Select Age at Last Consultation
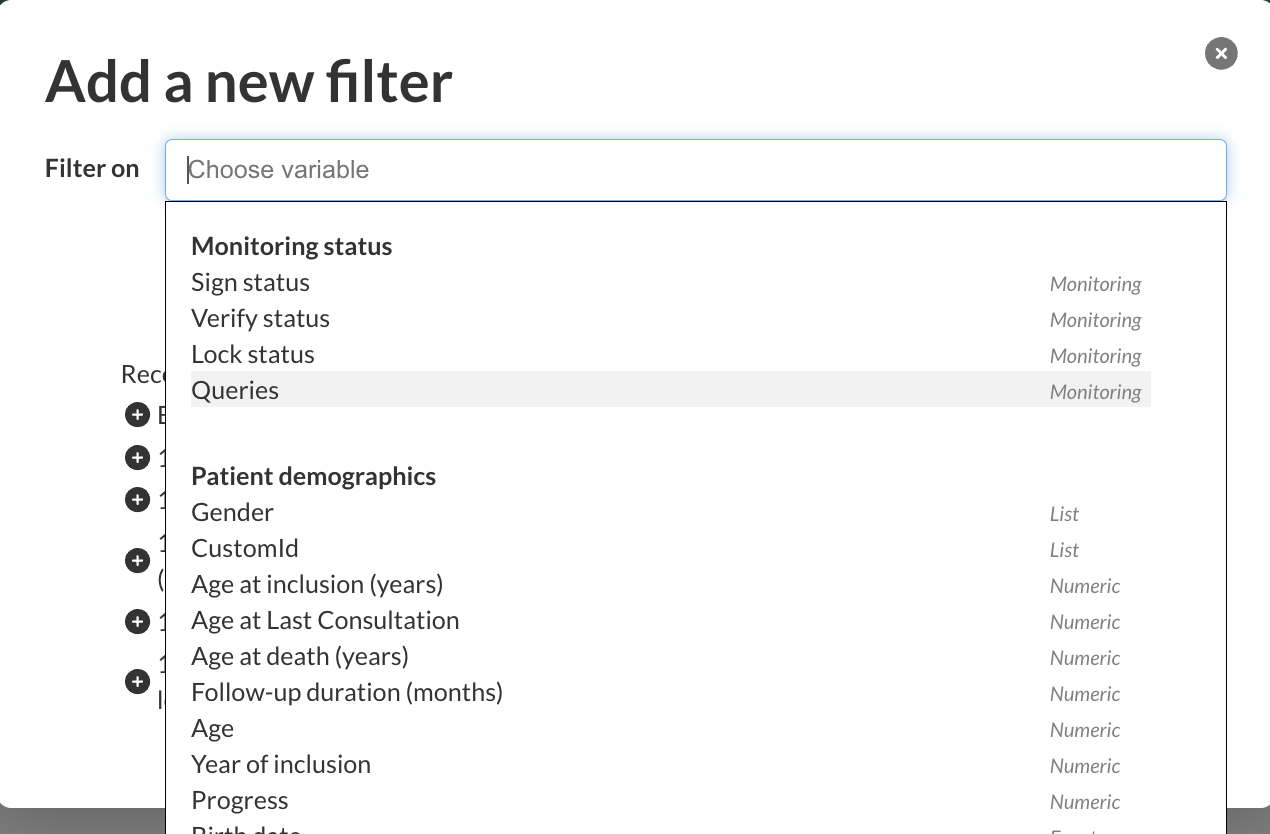This screenshot has width=1270, height=834. click(325, 621)
